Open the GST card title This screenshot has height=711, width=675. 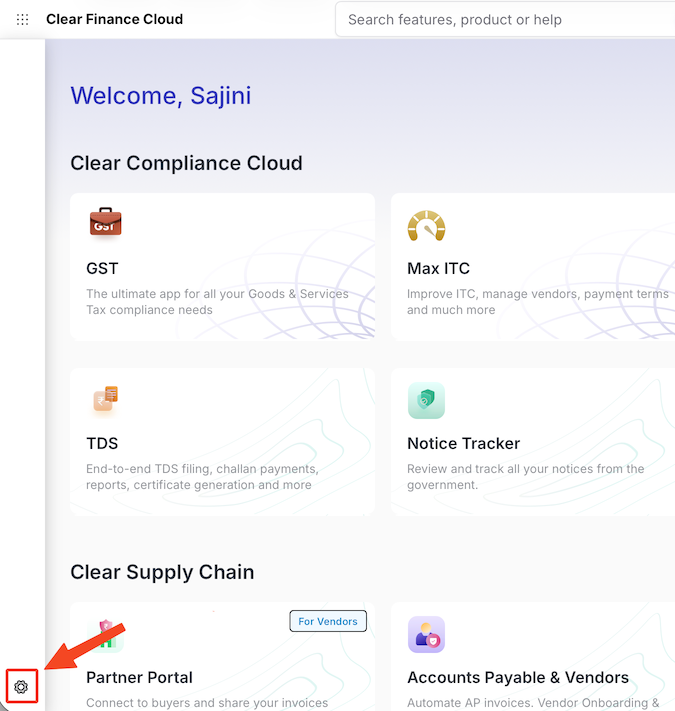click(x=102, y=268)
